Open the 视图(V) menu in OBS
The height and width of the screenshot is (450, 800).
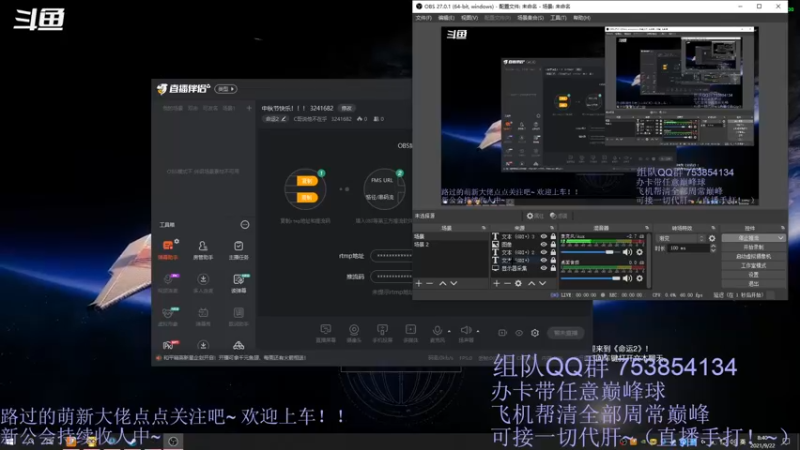click(x=469, y=17)
